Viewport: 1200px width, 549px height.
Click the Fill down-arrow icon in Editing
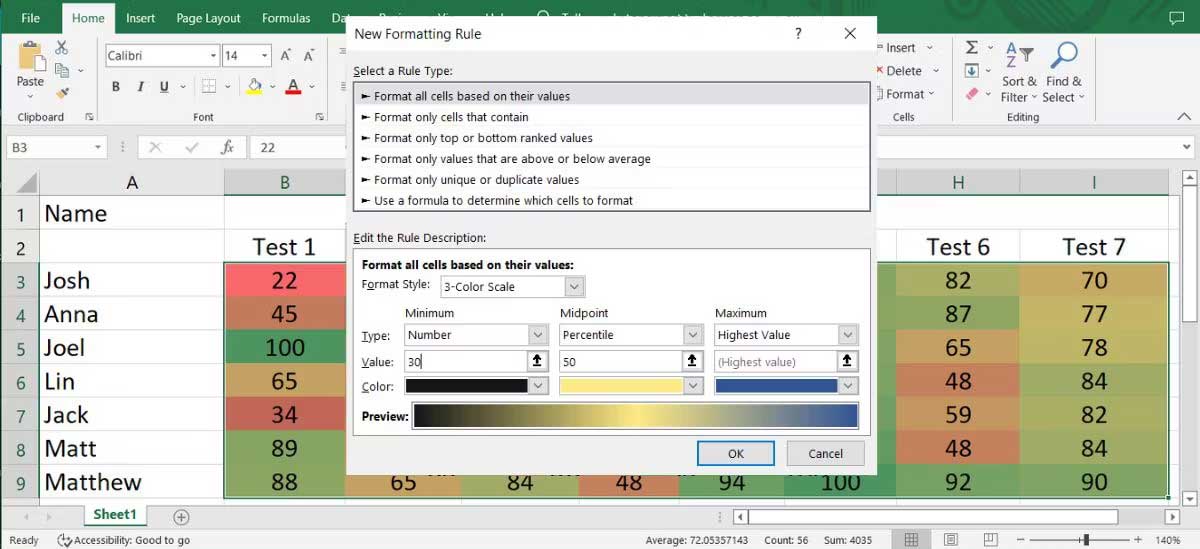click(x=972, y=71)
